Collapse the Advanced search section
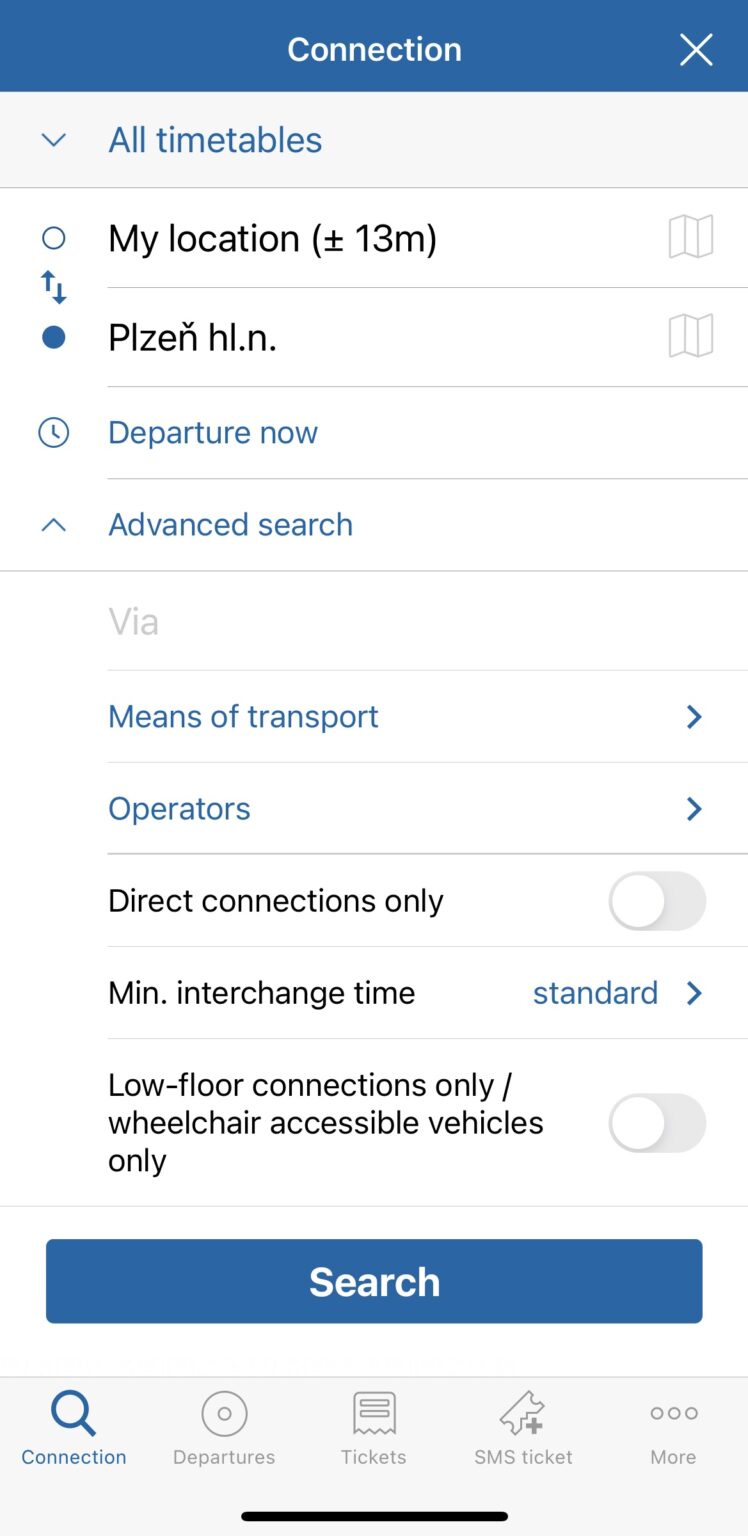Viewport: 748px width, 1536px height. point(374,525)
